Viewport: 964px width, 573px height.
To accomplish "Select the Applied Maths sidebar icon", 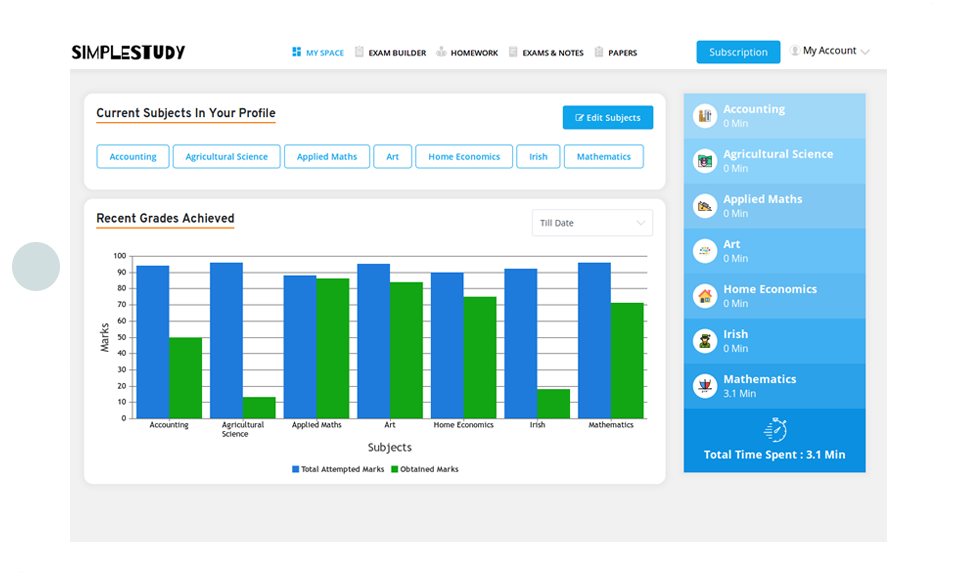I will tap(705, 206).
